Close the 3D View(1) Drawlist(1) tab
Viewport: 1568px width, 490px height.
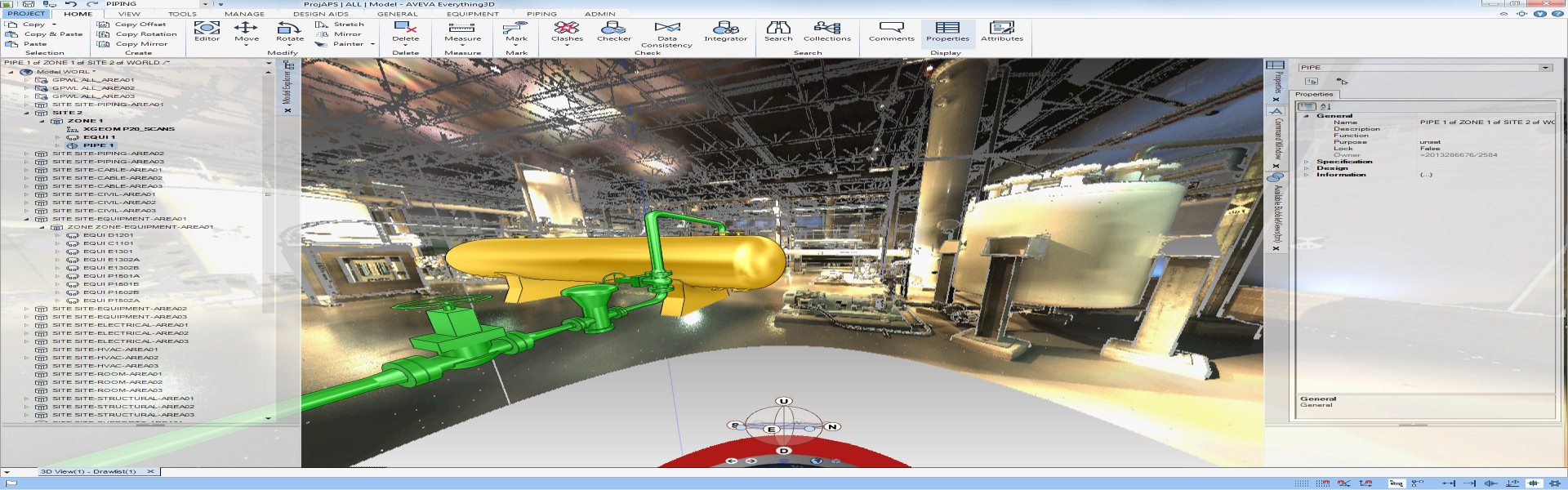[x=150, y=471]
